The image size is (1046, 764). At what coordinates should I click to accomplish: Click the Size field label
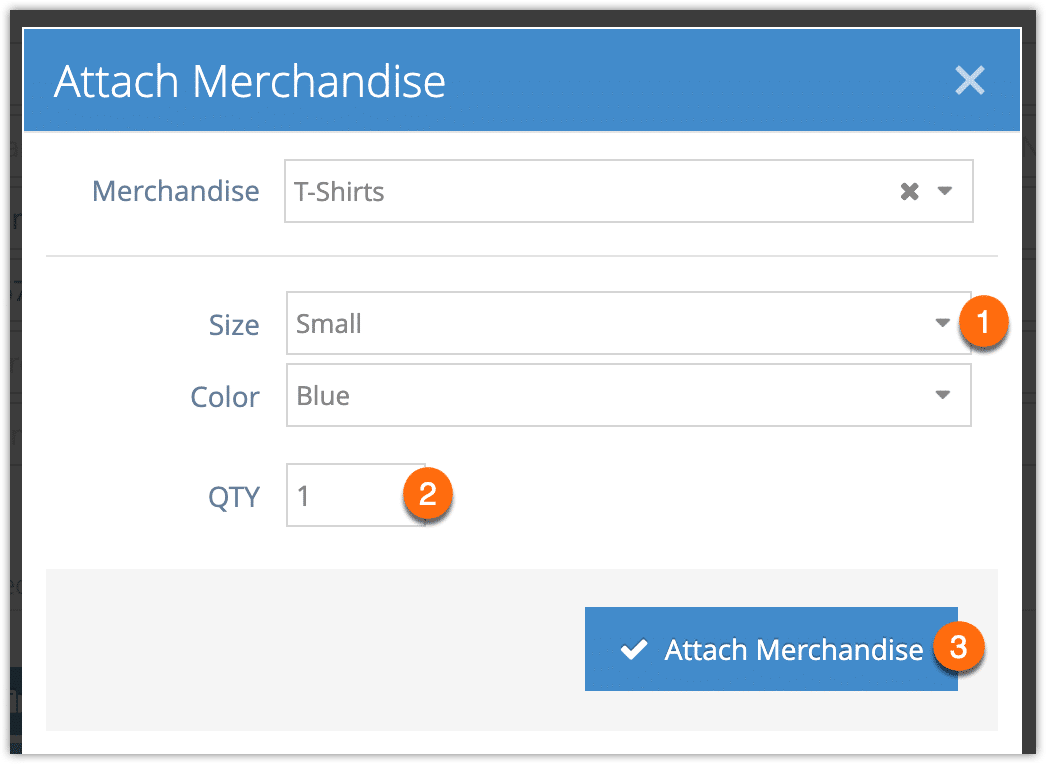pyautogui.click(x=233, y=325)
